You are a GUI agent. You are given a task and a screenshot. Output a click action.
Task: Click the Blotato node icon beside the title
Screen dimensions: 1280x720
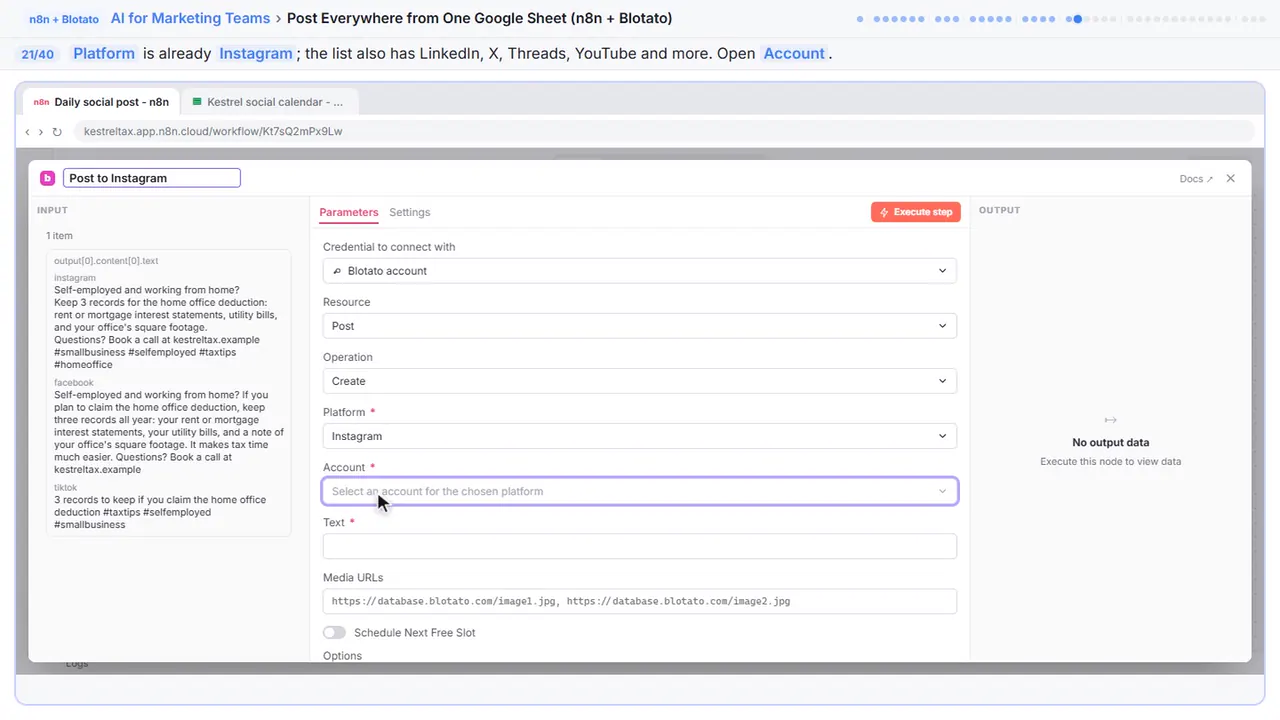[47, 178]
